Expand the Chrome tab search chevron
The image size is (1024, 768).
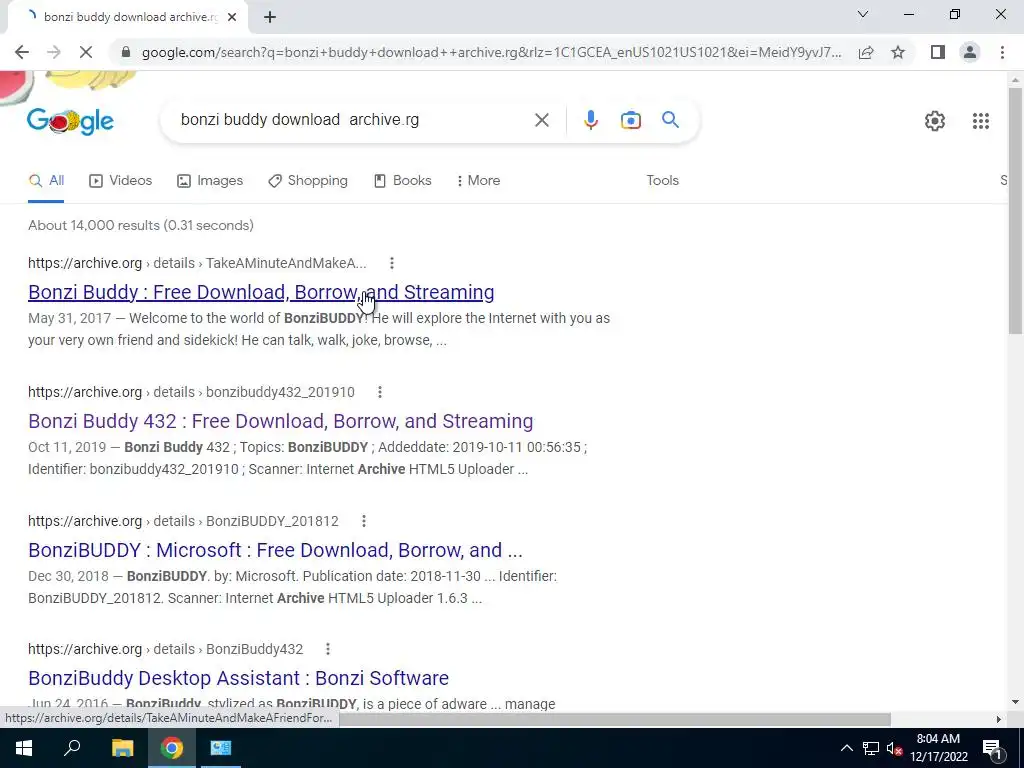pos(863,14)
